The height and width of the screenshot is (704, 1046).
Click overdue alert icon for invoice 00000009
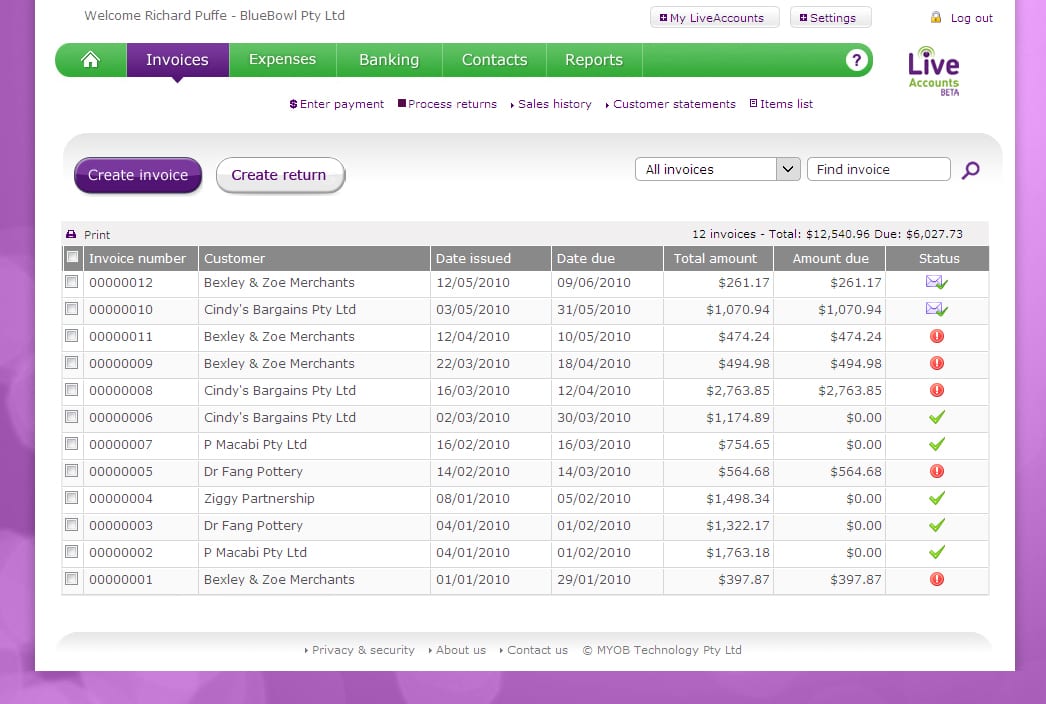click(937, 363)
